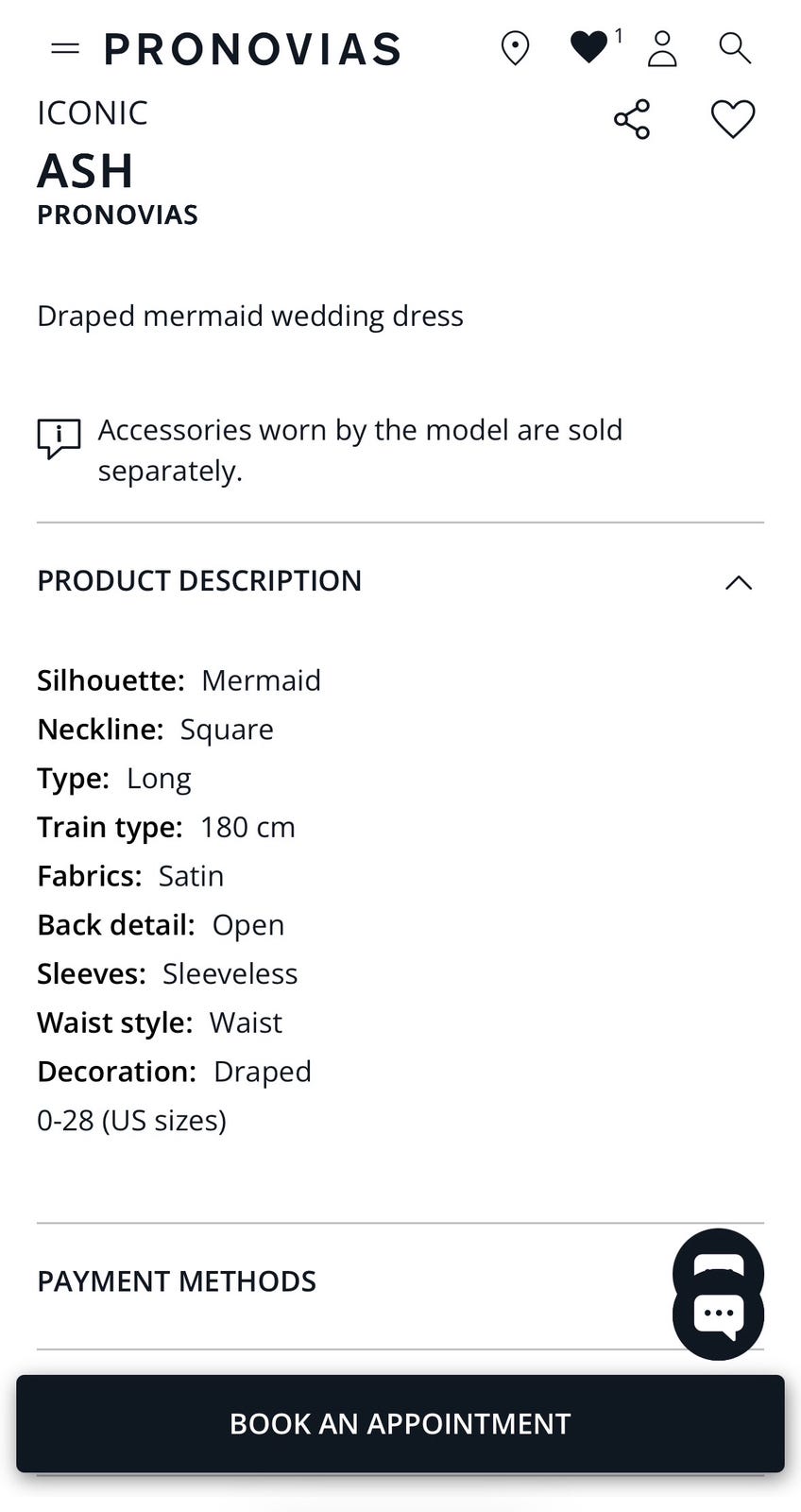Favorite the Ash dress with outline heart
Viewport: 801px width, 1512px height.
pos(732,120)
